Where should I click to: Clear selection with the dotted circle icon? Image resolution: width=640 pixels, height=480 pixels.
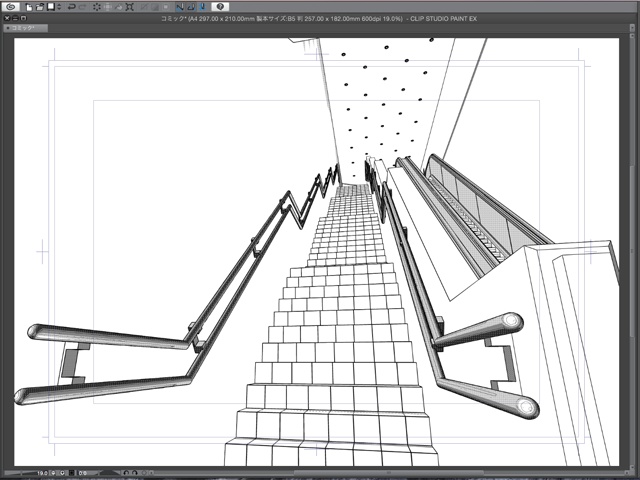(x=97, y=7)
